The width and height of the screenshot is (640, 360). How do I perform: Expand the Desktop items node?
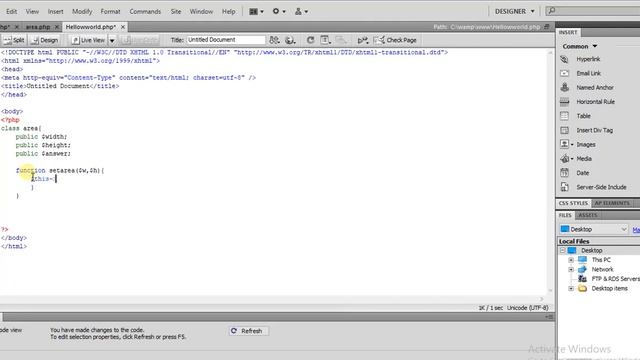pos(571,289)
